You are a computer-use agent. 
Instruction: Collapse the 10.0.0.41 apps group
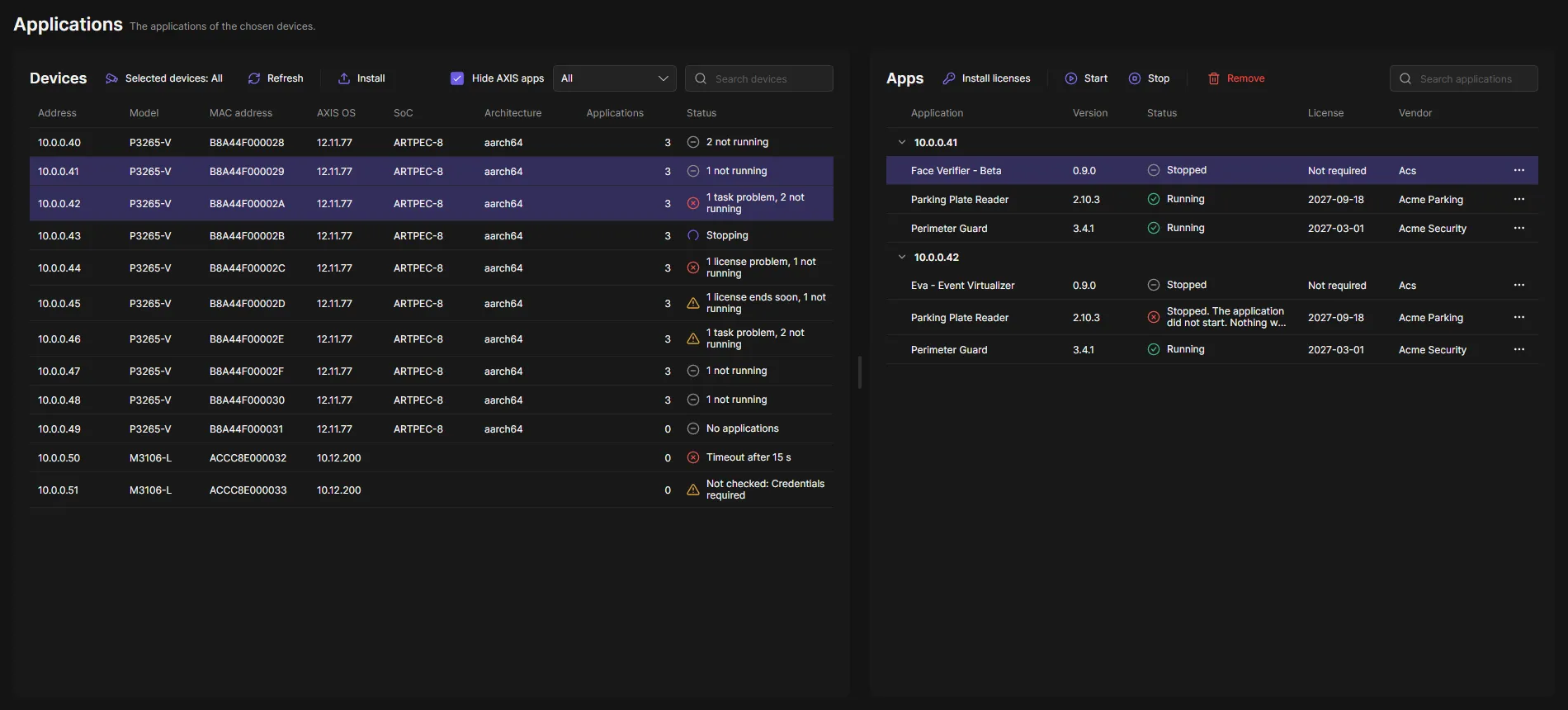902,142
